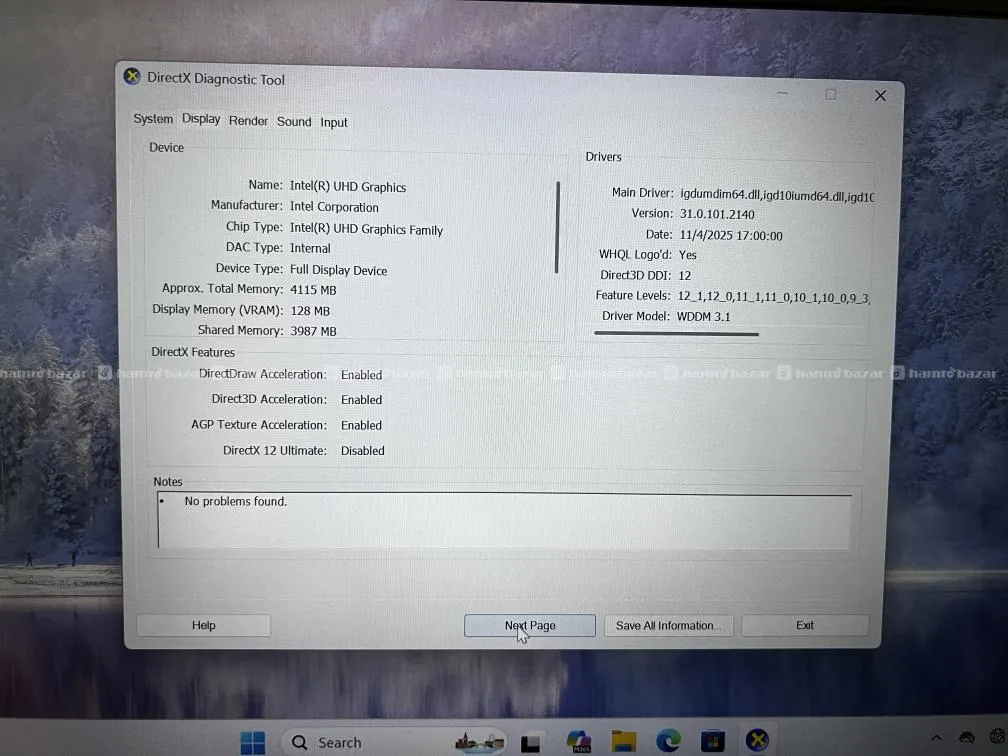Viewport: 1008px width, 756px height.
Task: Click DirectDraw Acceleration 'Enabled' value
Action: click(x=361, y=375)
